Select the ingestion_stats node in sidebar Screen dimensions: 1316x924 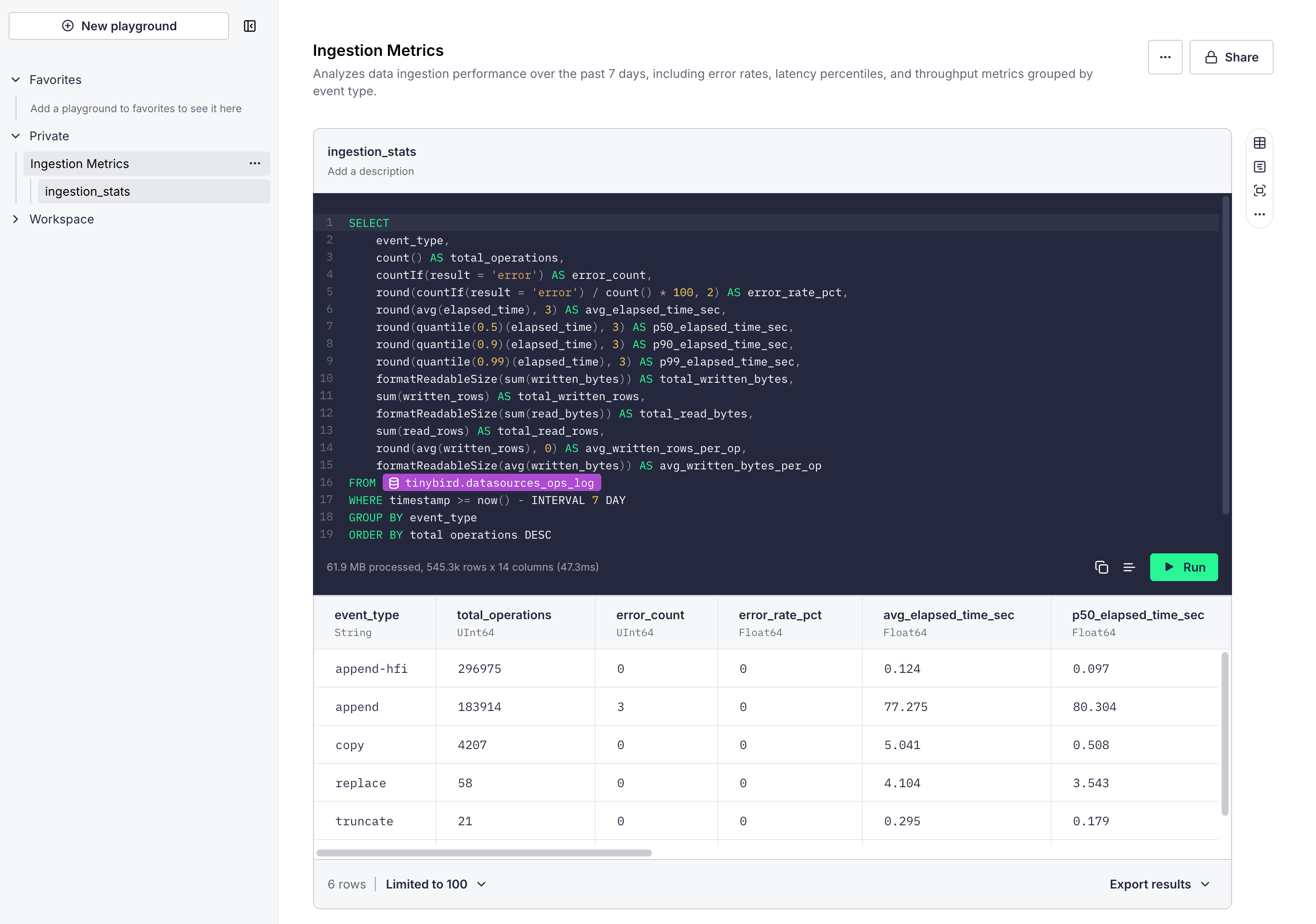87,191
